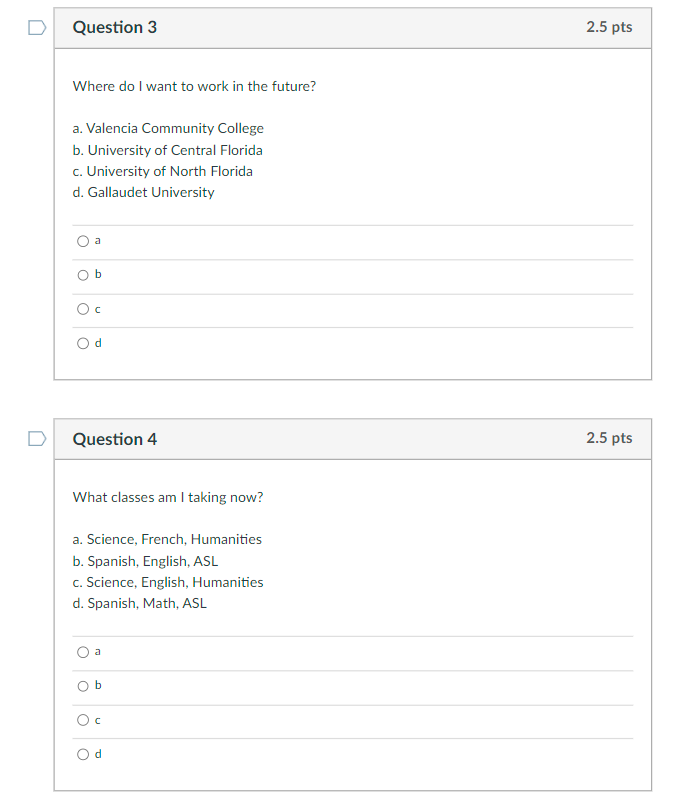Image resolution: width=685 pixels, height=804 pixels.
Task: Click the "Where do I want to work" prompt
Action: coord(194,86)
